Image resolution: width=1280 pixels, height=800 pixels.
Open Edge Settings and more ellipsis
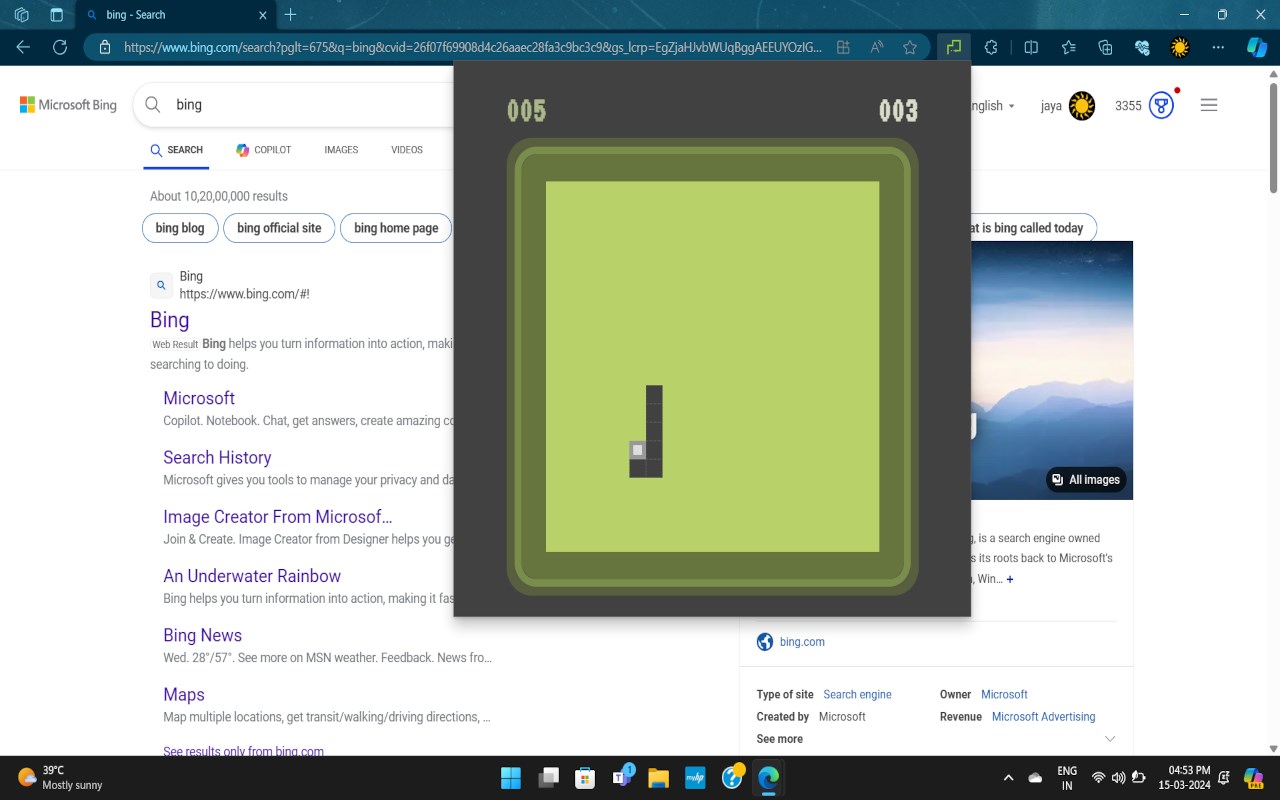click(1217, 47)
